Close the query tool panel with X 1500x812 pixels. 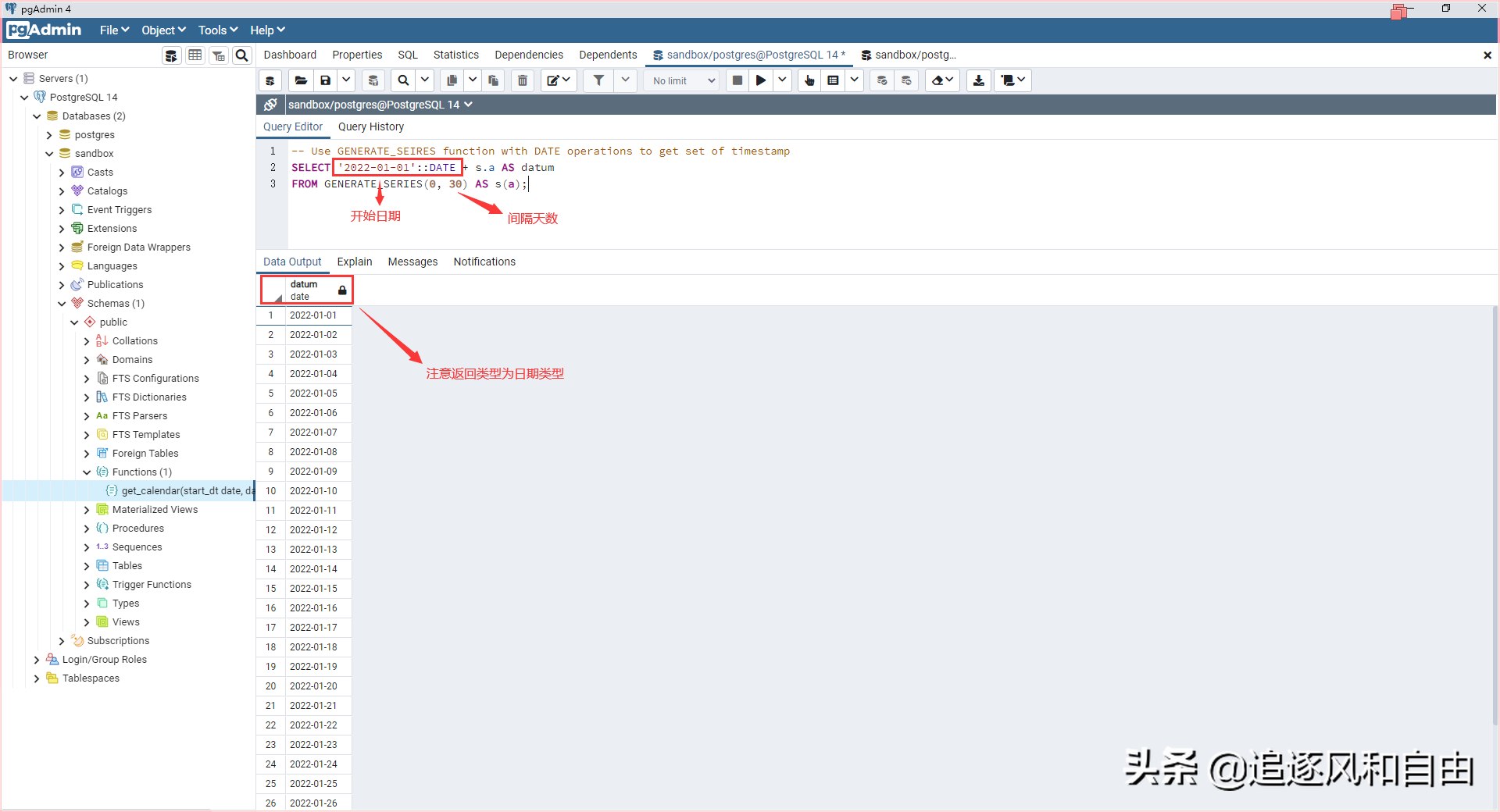1487,55
